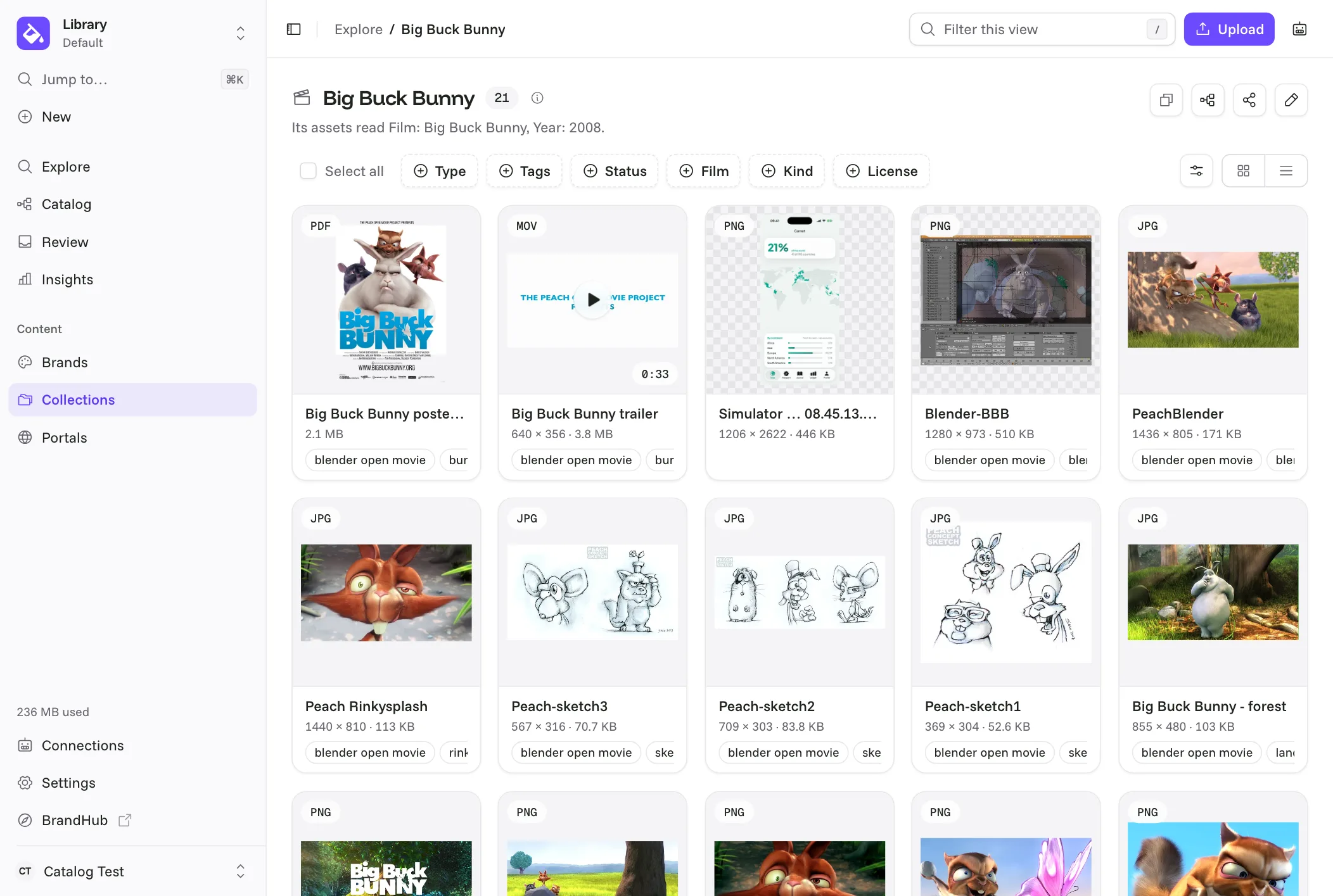This screenshot has height=896, width=1333.
Task: Add Status filter
Action: click(x=615, y=171)
